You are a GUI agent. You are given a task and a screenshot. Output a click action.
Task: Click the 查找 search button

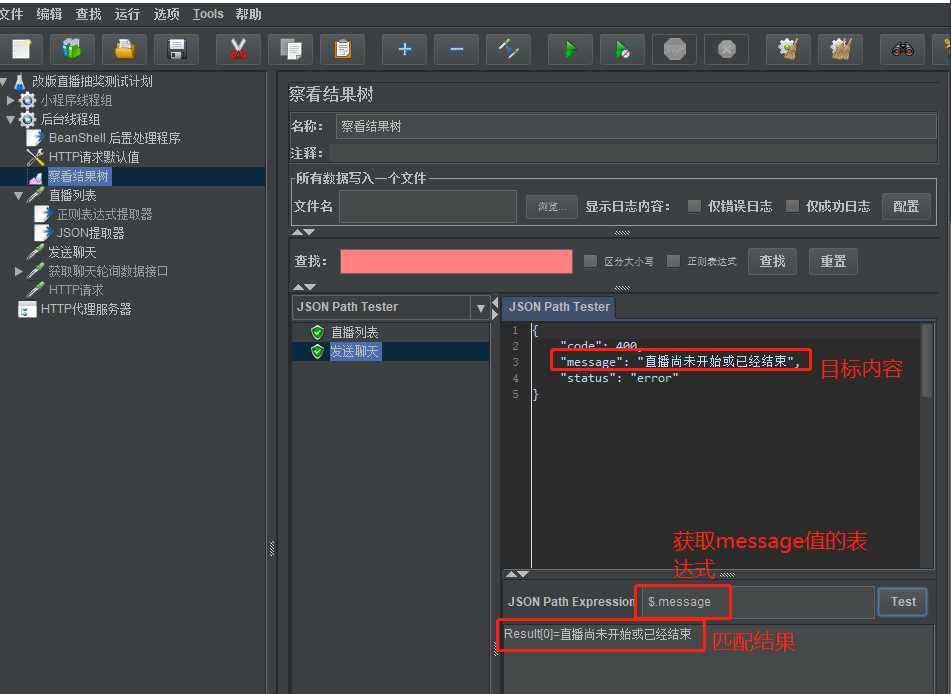[773, 261]
